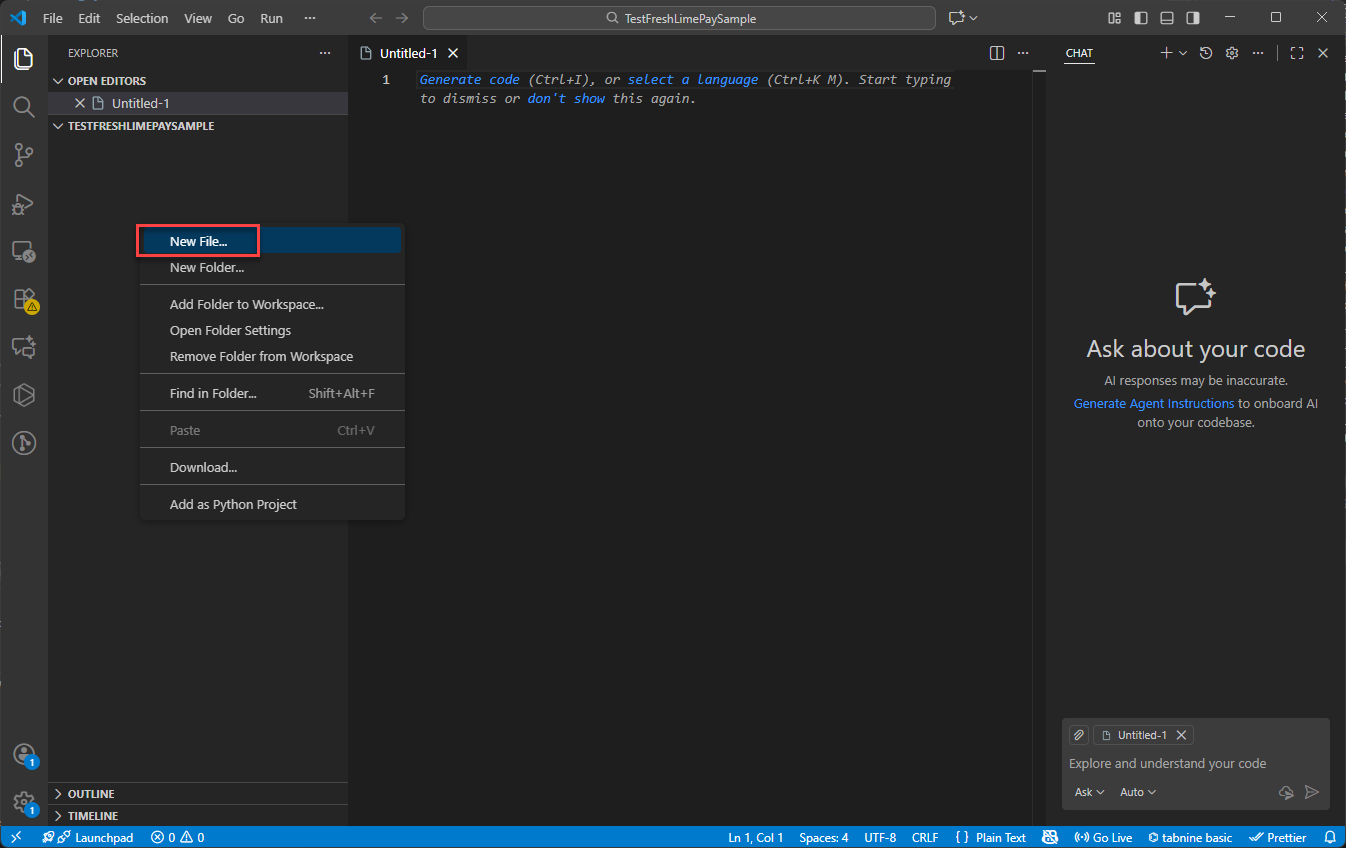1346x848 pixels.
Task: Click the Generate Agent Instructions link
Action: (1153, 403)
